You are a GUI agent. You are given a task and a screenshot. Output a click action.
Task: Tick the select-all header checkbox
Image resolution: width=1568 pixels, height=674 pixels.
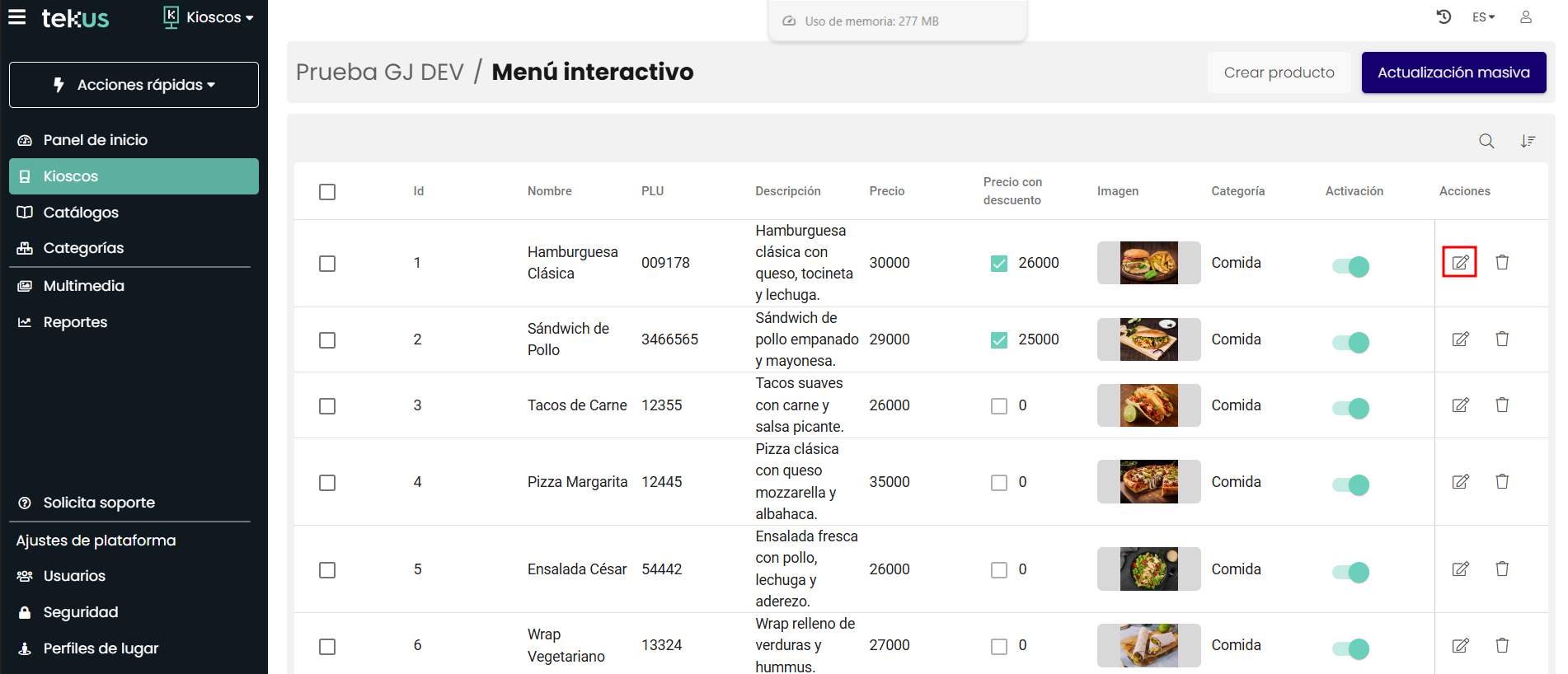pos(327,191)
